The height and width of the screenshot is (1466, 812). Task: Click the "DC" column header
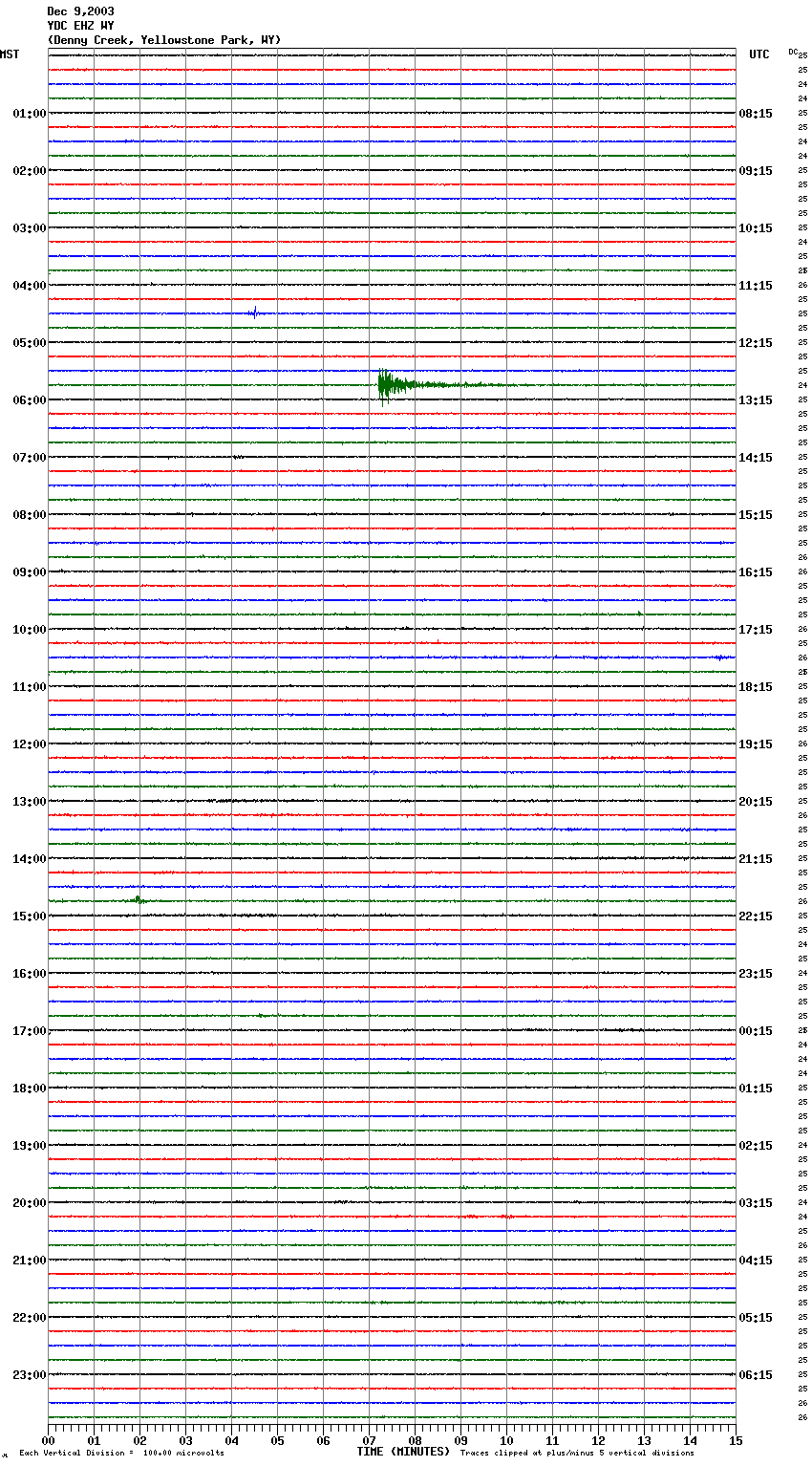pyautogui.click(x=793, y=52)
